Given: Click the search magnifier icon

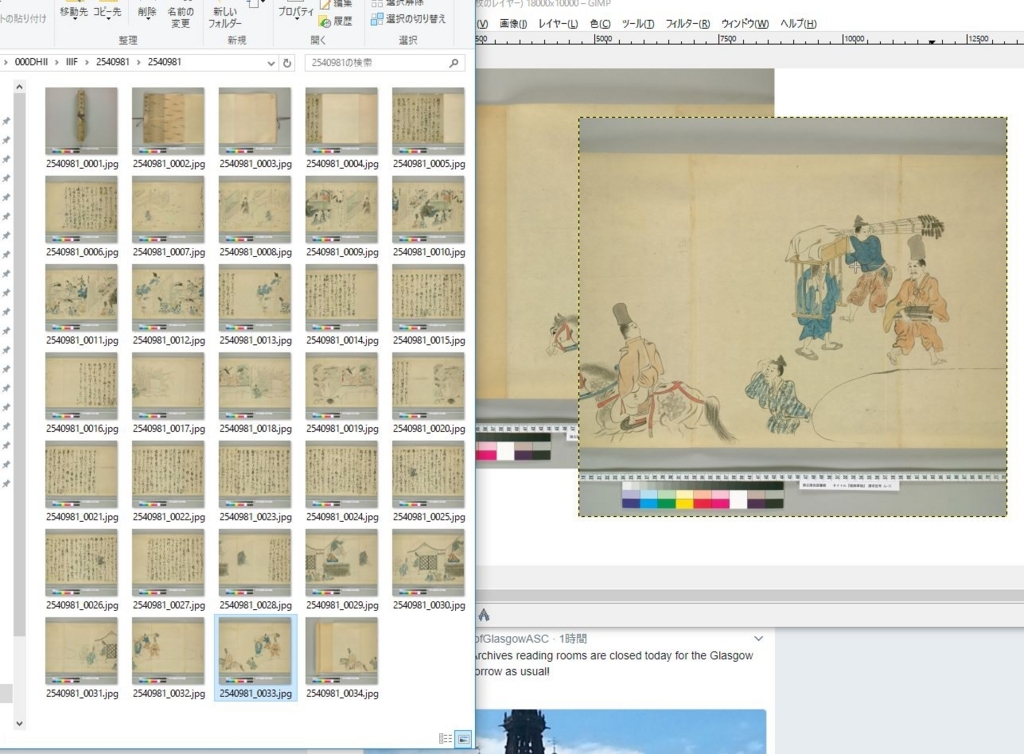Looking at the screenshot, I should coord(454,63).
